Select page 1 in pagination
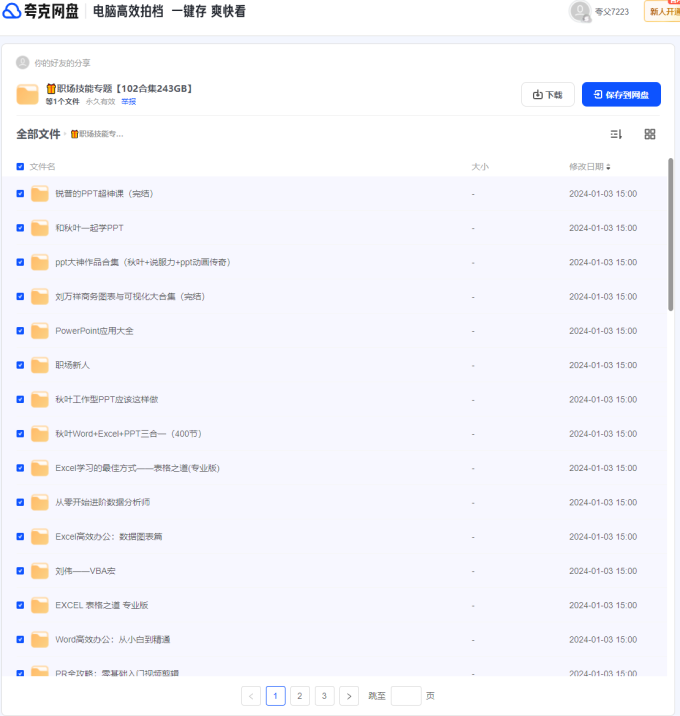 click(275, 696)
